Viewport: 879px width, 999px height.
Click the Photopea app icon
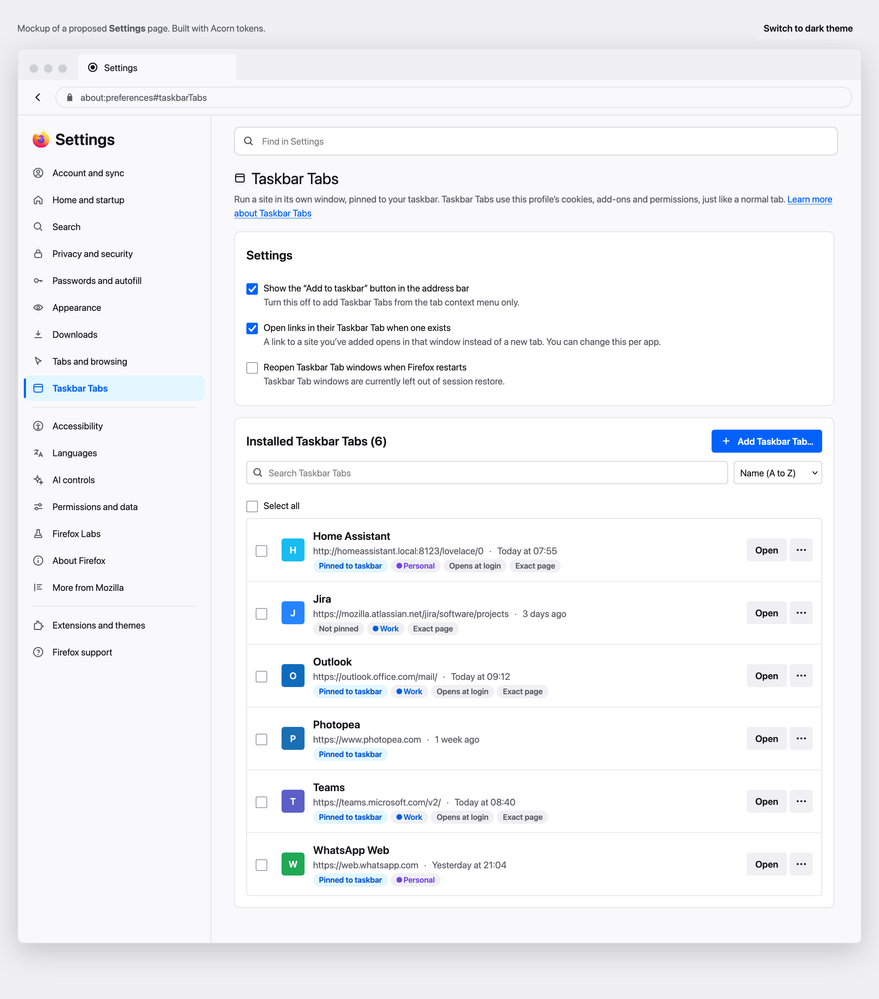[293, 739]
